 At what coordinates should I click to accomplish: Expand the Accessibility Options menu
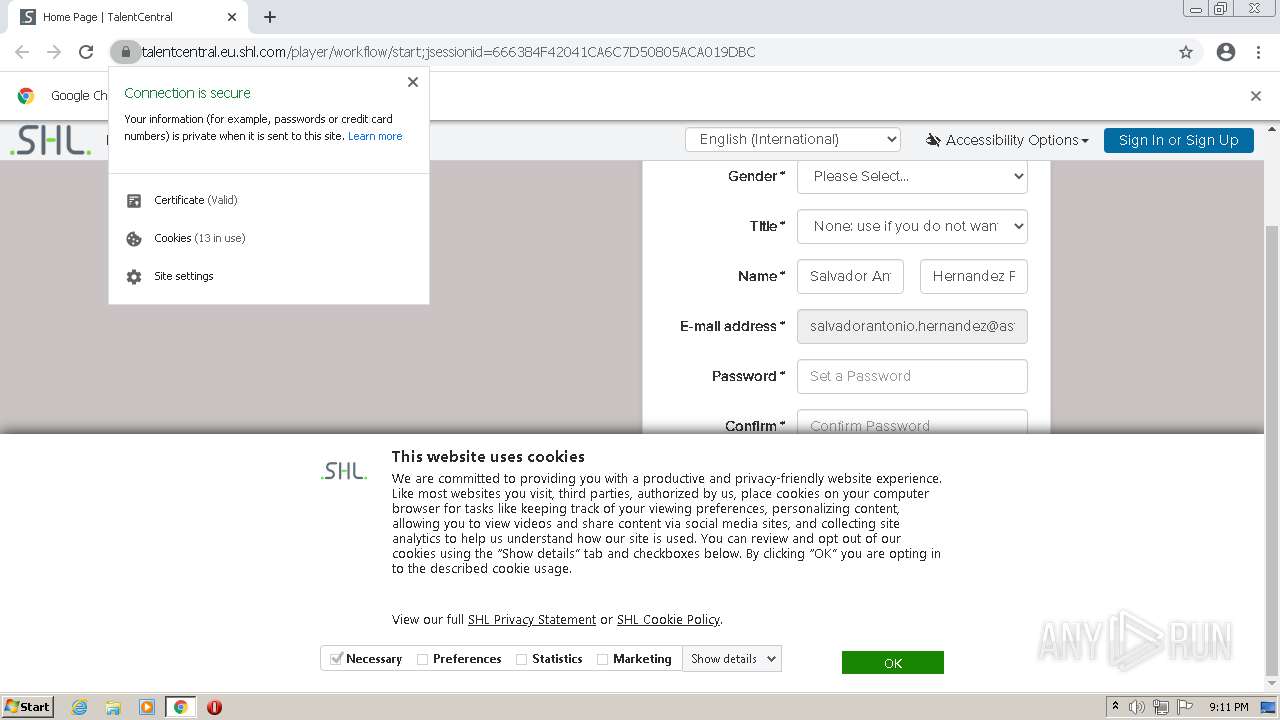pyautogui.click(x=1007, y=140)
